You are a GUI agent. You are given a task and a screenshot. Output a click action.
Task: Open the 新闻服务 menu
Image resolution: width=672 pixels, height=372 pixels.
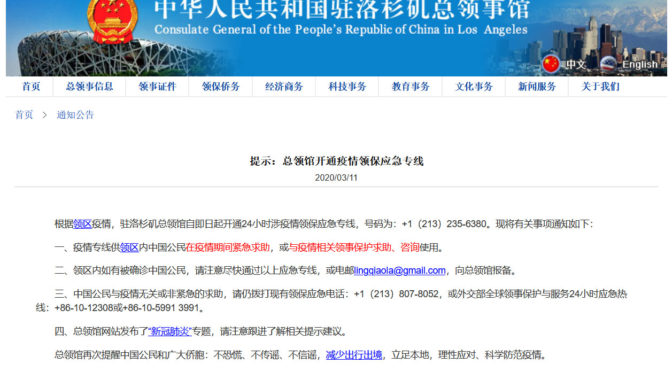pos(537,87)
